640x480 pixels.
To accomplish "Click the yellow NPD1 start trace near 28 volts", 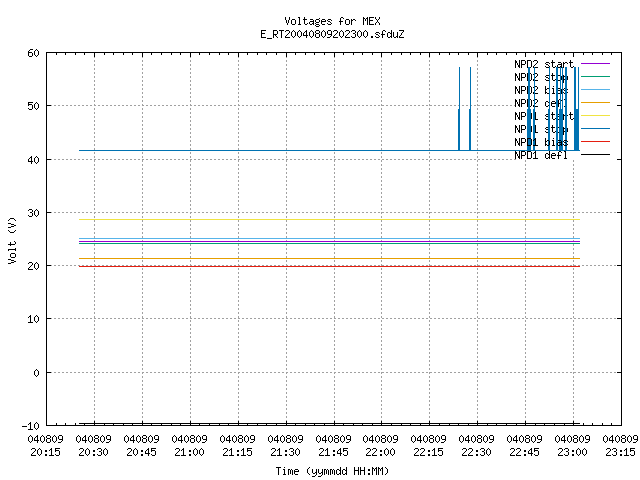I will pyautogui.click(x=329, y=220).
